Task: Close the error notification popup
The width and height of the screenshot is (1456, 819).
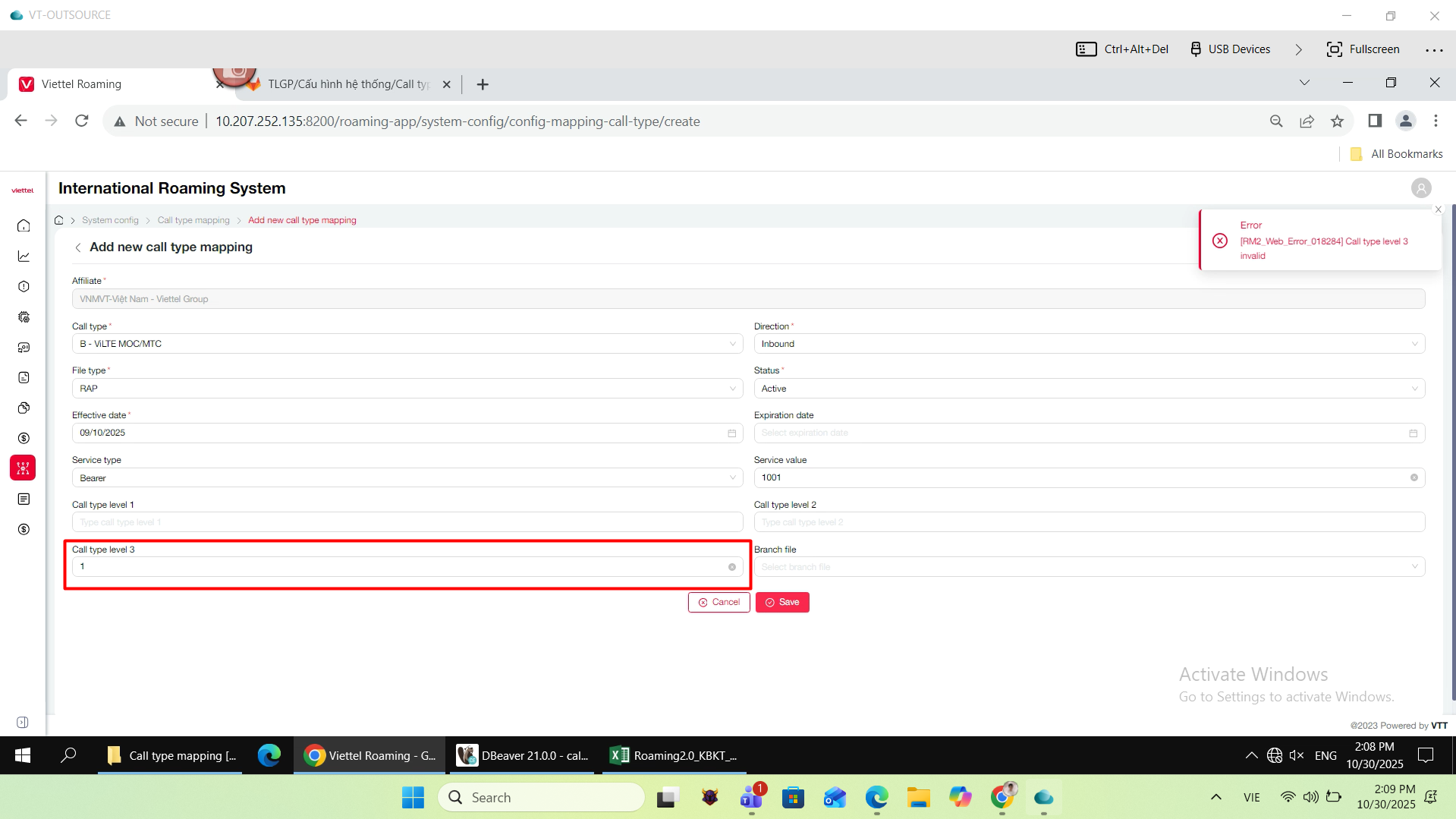Action: [1437, 209]
